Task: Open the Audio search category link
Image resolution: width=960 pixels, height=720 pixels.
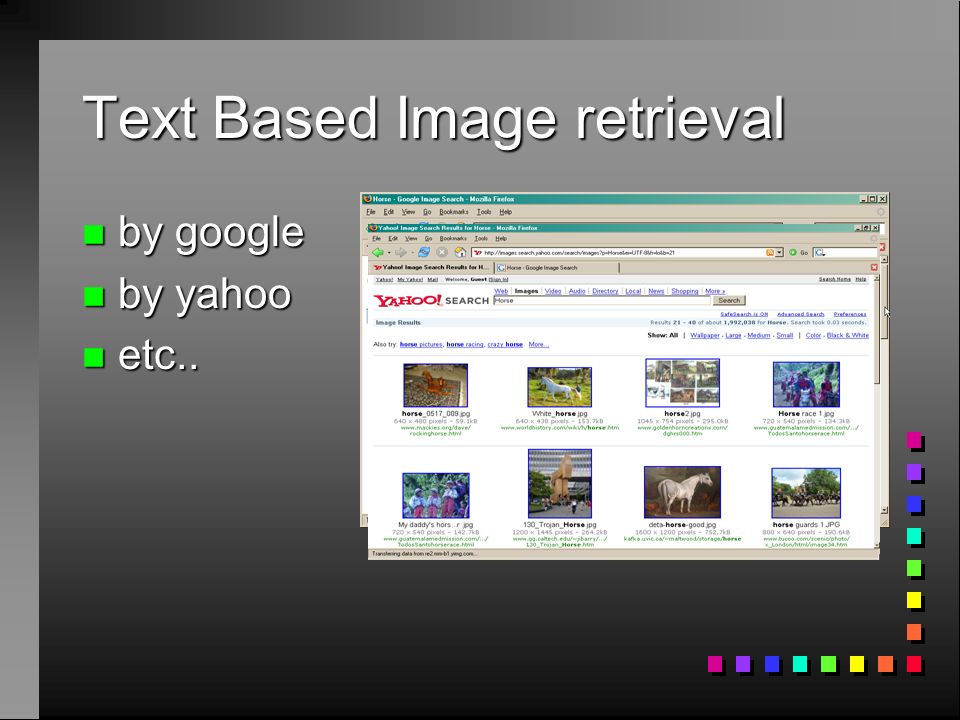Action: click(577, 291)
